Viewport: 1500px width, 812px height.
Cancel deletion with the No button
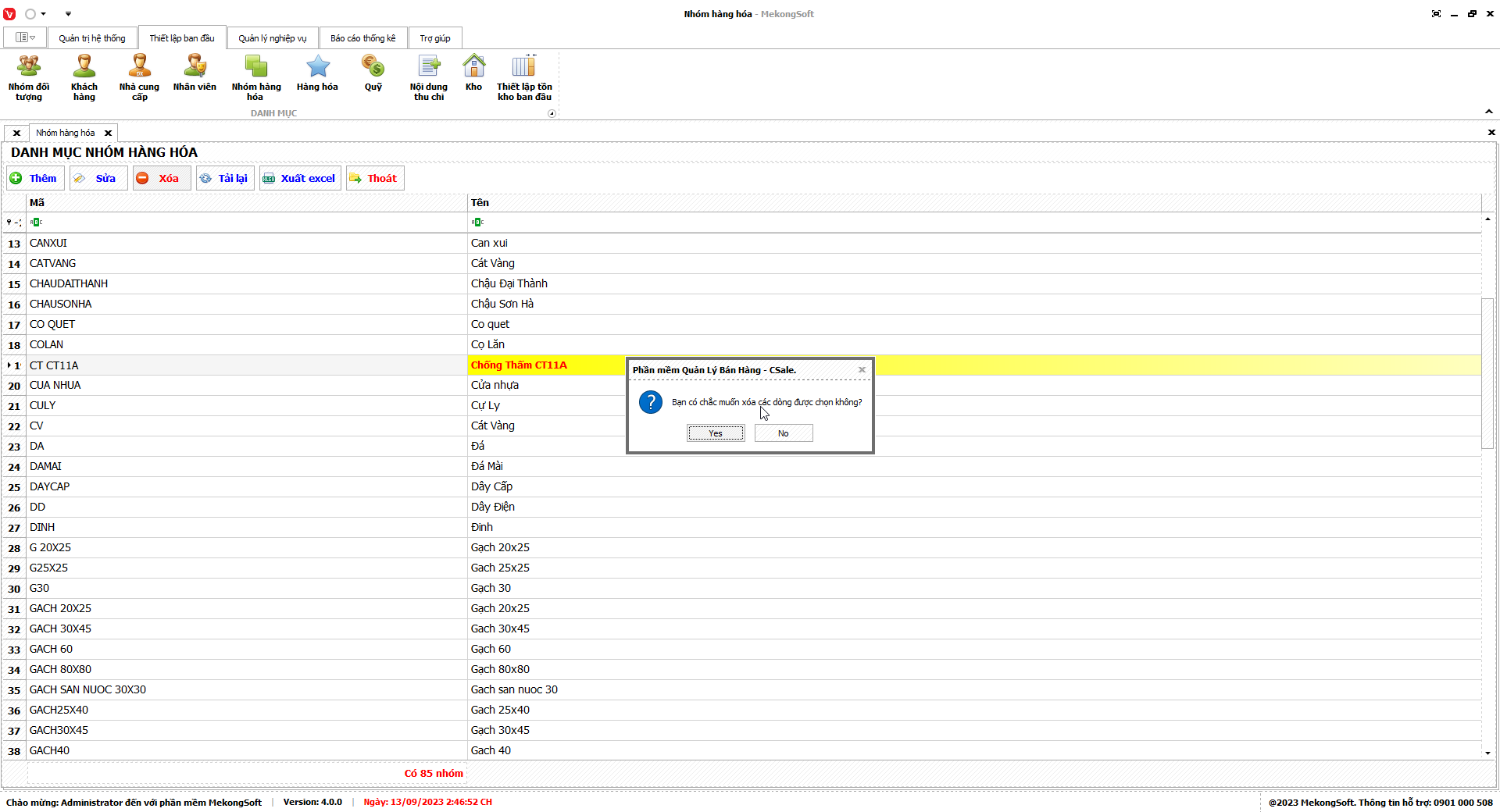pos(784,433)
